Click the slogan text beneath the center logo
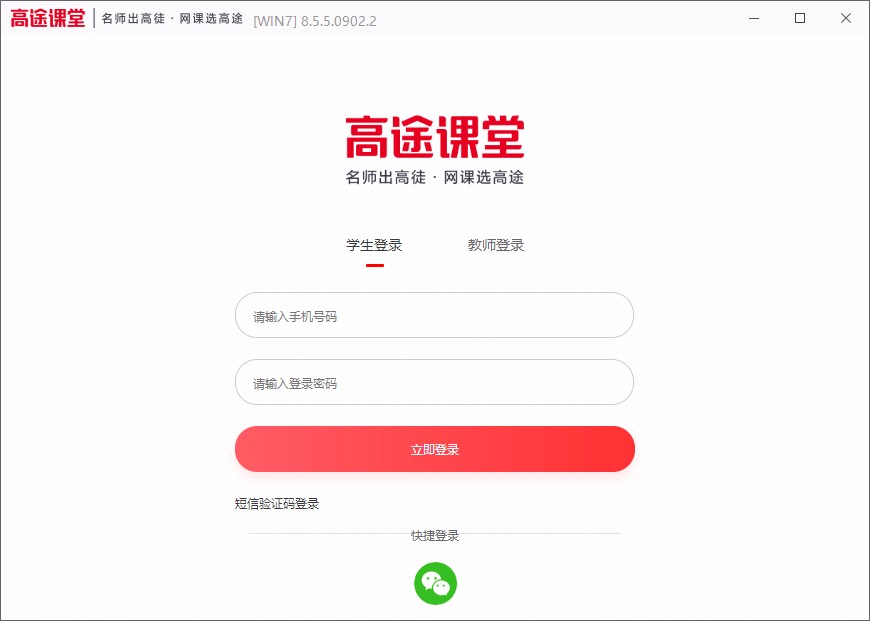Image resolution: width=870 pixels, height=621 pixels. (x=435, y=178)
